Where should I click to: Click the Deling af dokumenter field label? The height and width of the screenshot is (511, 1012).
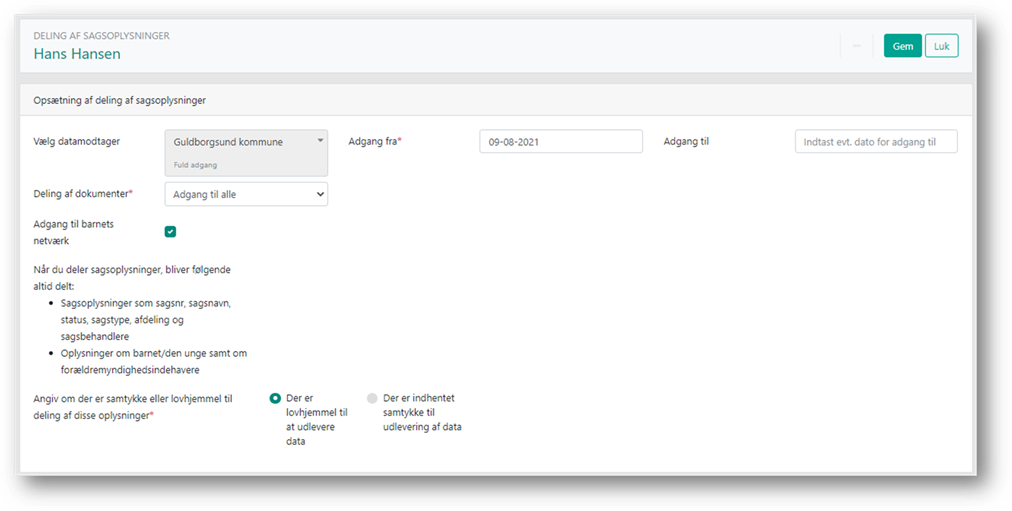83,192
